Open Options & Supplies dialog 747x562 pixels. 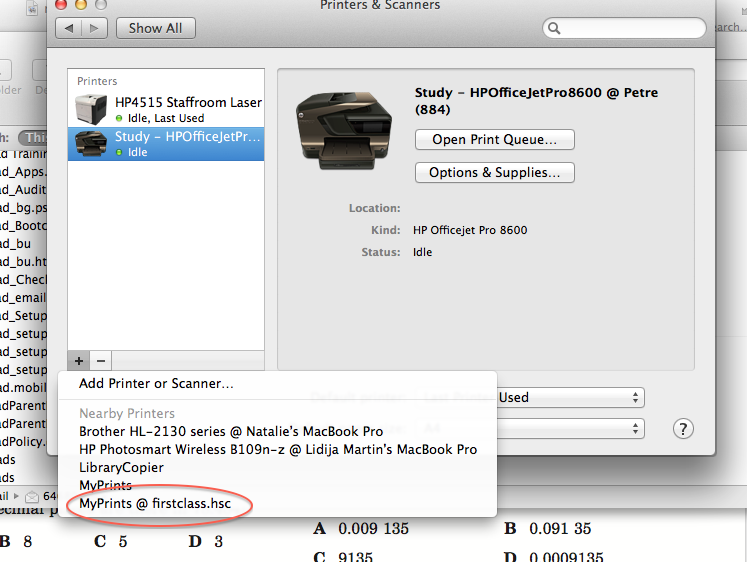coord(495,172)
